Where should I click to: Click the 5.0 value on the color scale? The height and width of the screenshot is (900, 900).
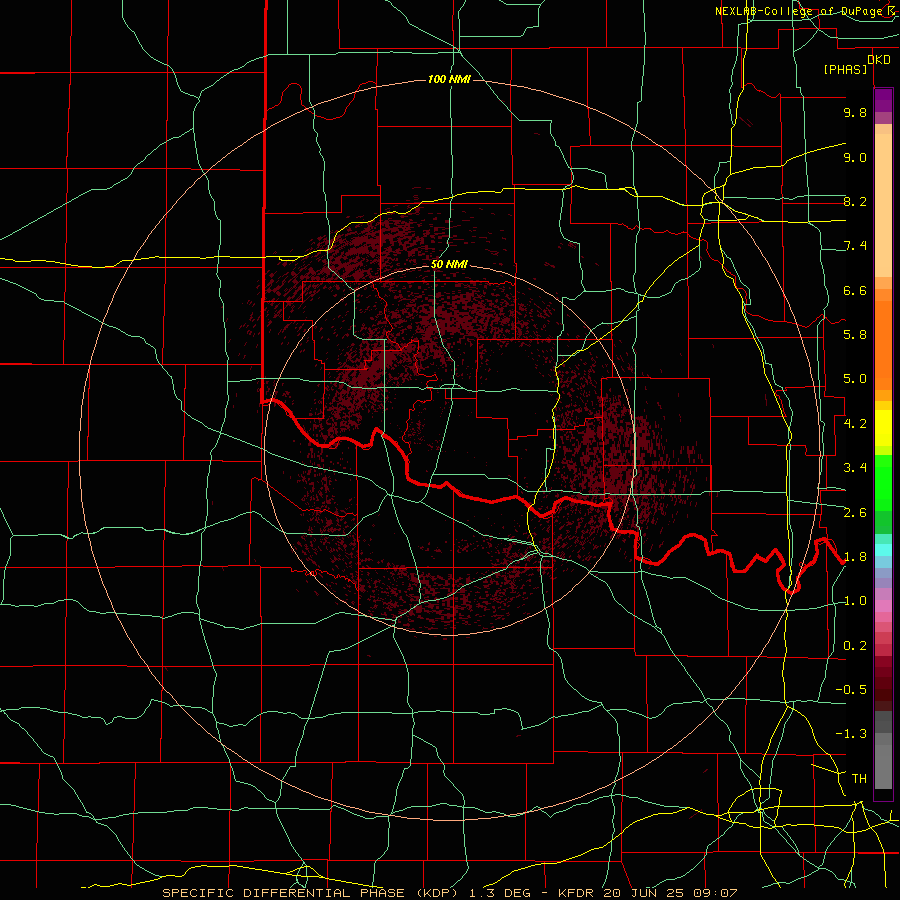(x=855, y=379)
